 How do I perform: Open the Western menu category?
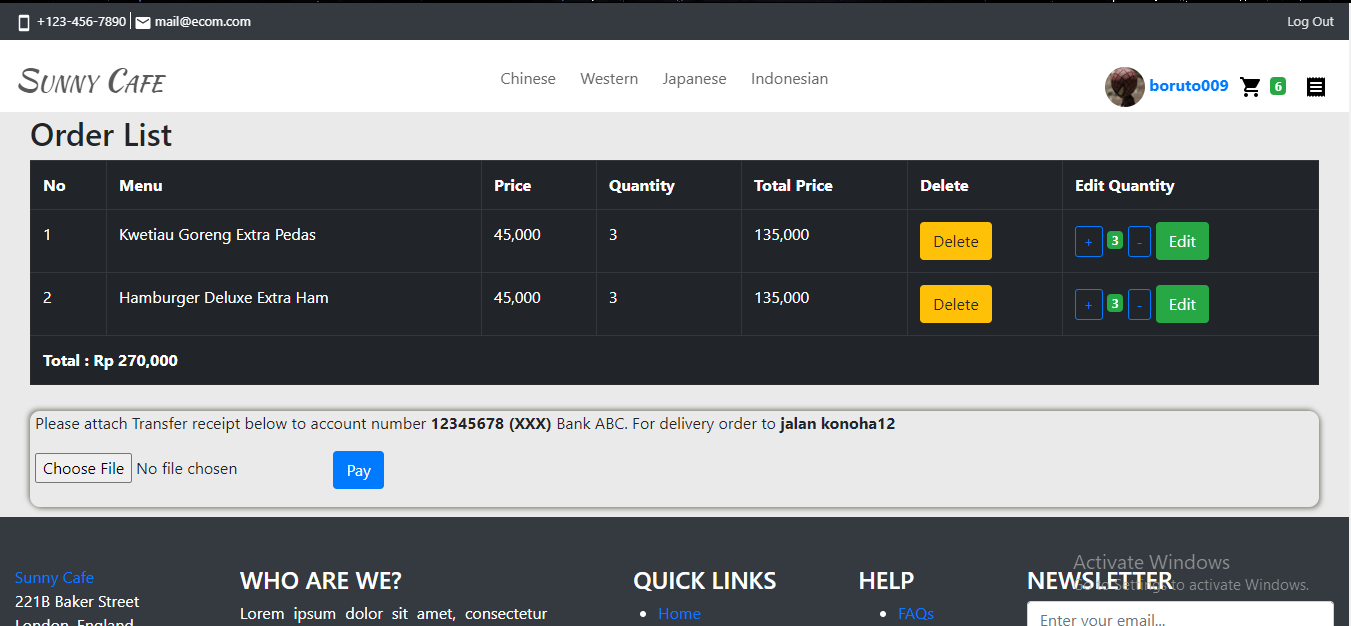pos(609,79)
